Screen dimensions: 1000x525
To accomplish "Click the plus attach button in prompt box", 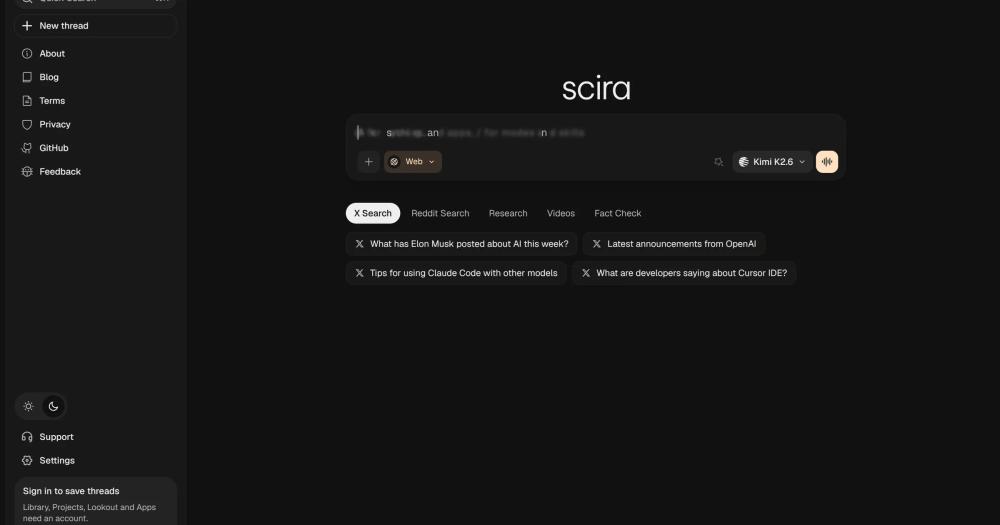I will pyautogui.click(x=369, y=162).
